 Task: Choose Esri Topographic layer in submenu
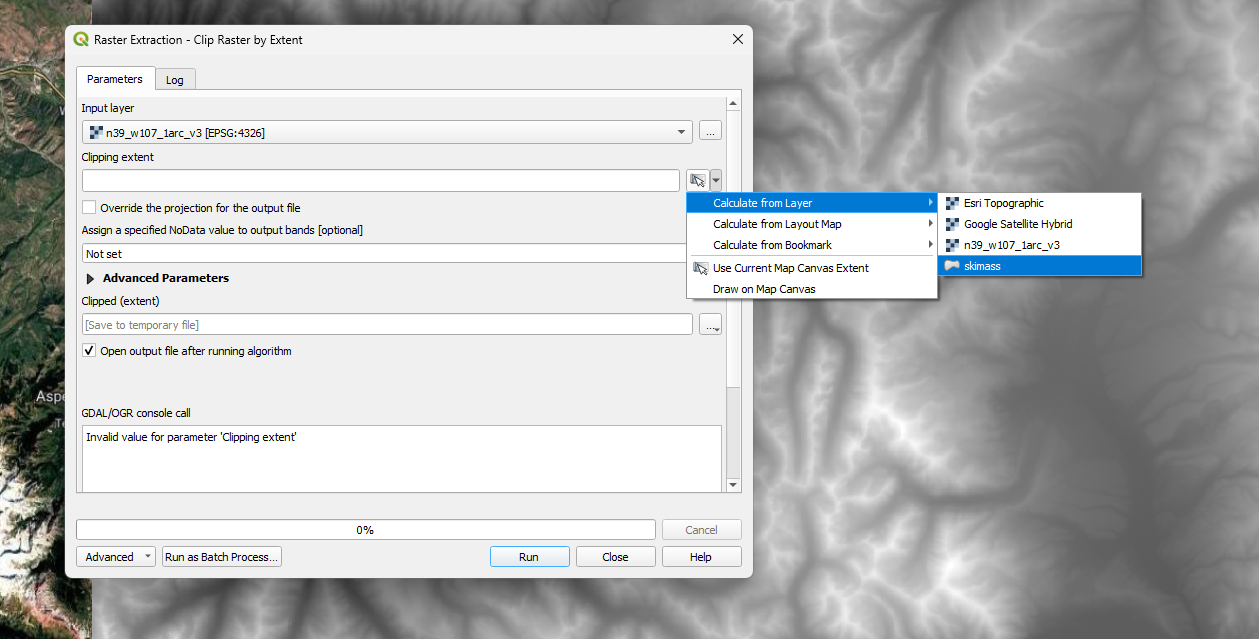point(1003,203)
